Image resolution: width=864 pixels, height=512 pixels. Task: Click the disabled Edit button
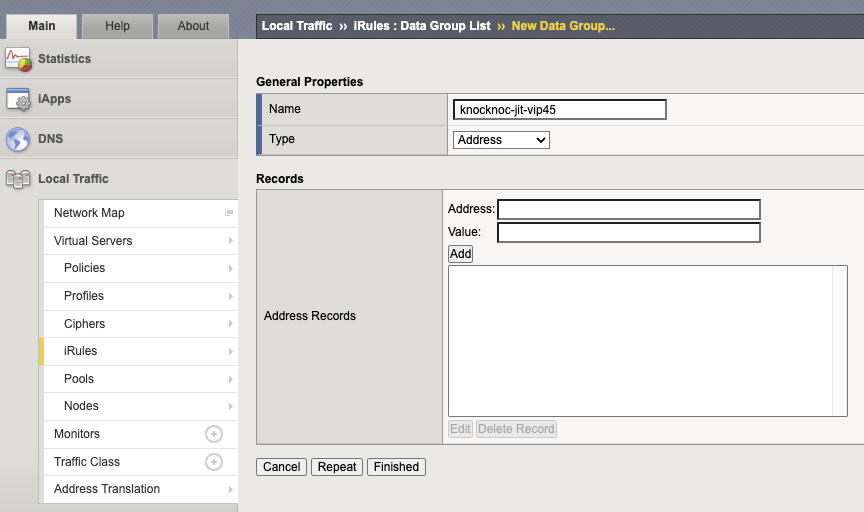pos(460,429)
